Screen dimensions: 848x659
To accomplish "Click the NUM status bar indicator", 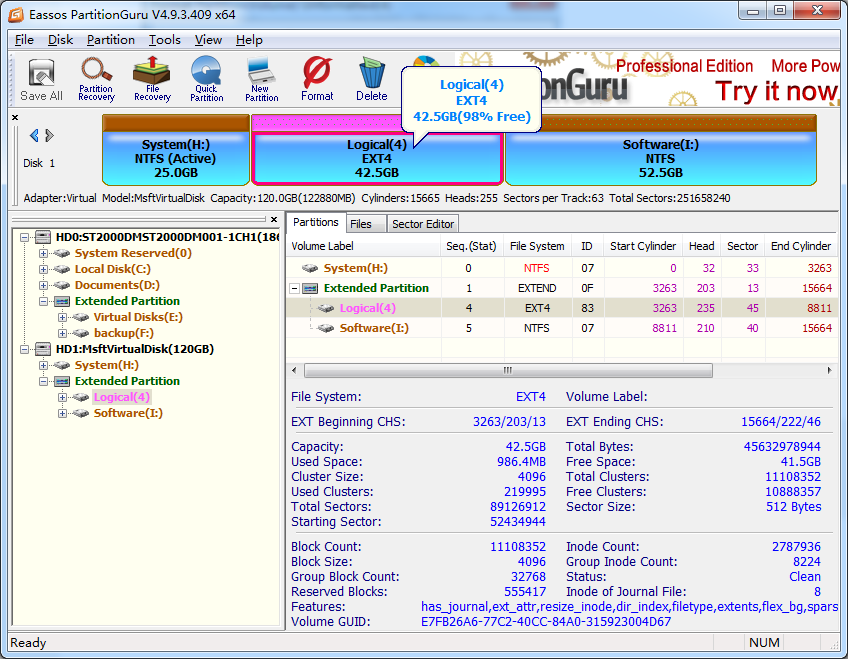I will [x=764, y=642].
